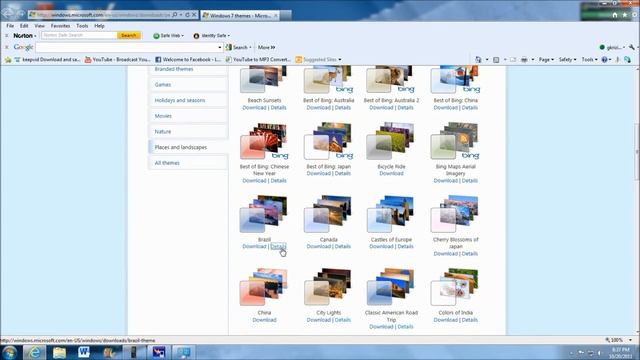Open Details for Best of Bing: Australia

pos(342,108)
